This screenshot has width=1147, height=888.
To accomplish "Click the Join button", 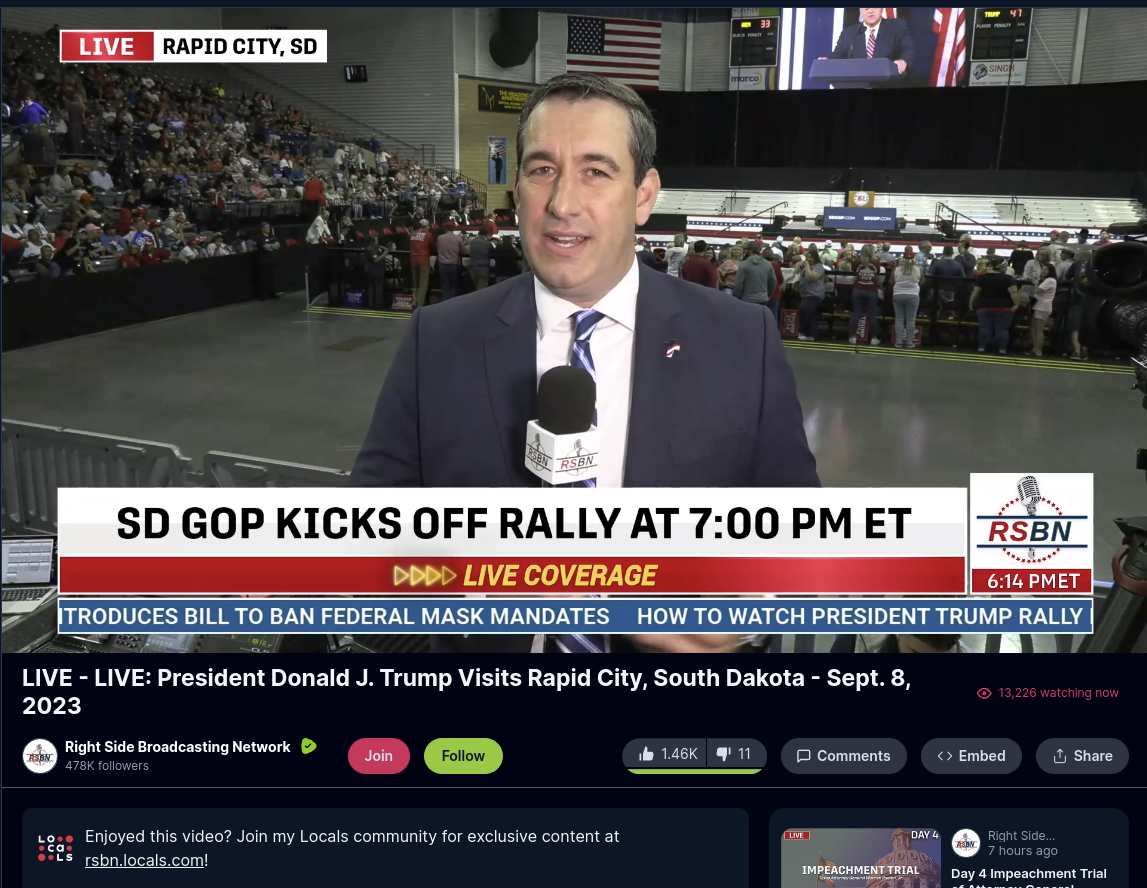I will pyautogui.click(x=378, y=756).
